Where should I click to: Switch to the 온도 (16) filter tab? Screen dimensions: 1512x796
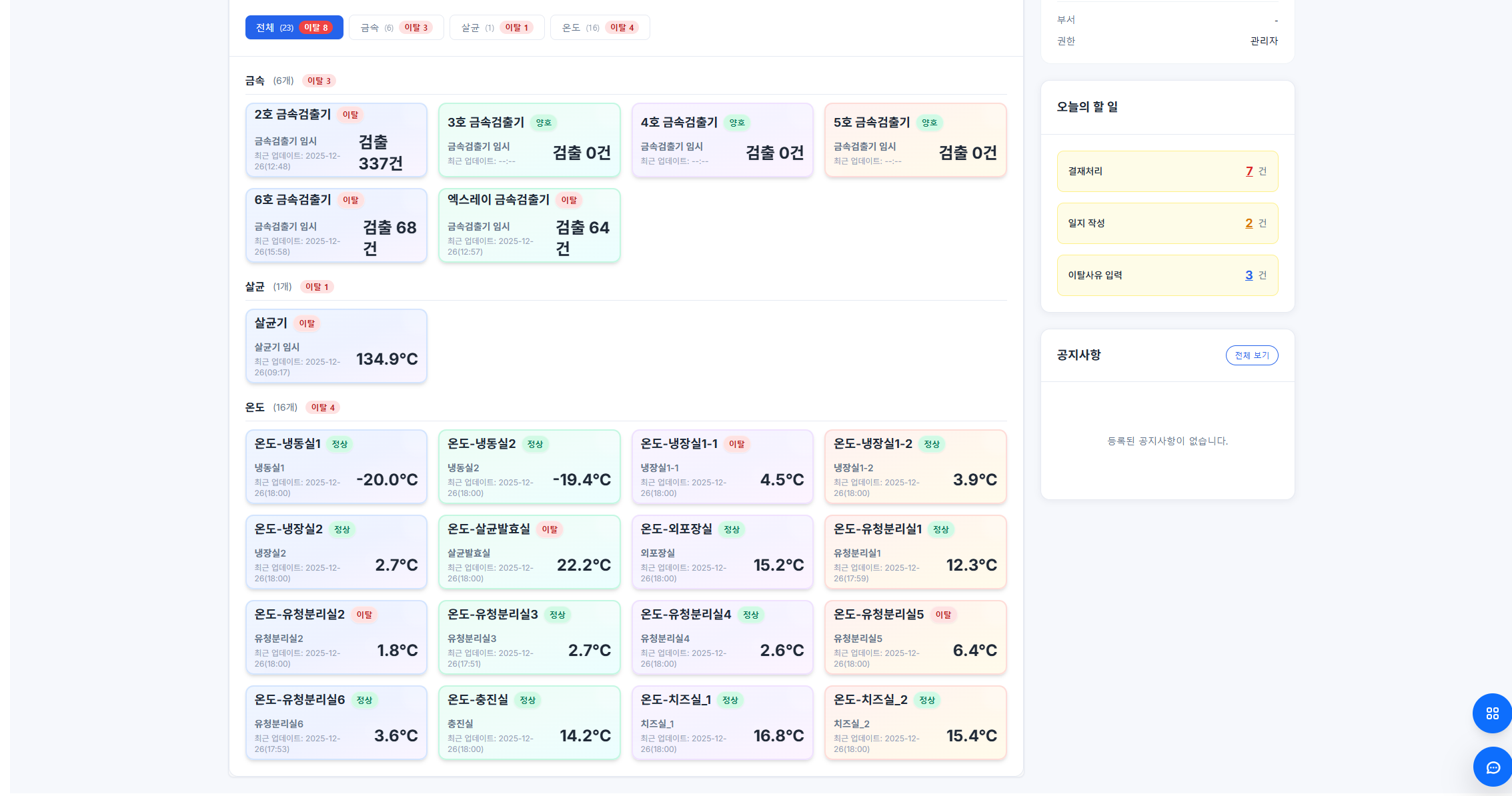(x=600, y=27)
